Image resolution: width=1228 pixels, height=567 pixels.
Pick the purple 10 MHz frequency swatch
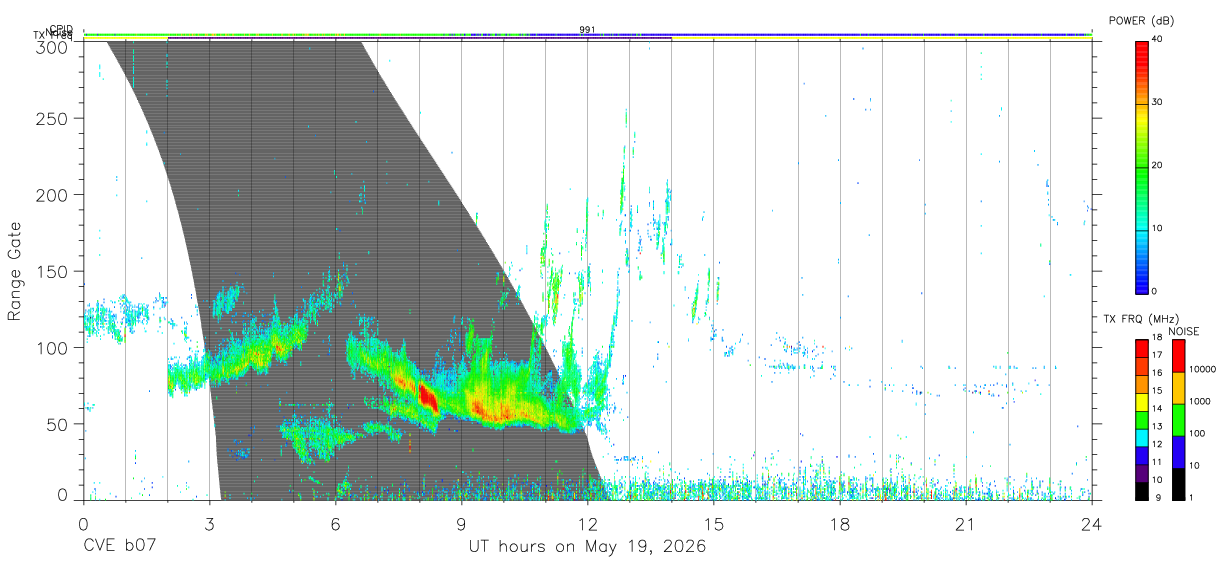[1142, 472]
